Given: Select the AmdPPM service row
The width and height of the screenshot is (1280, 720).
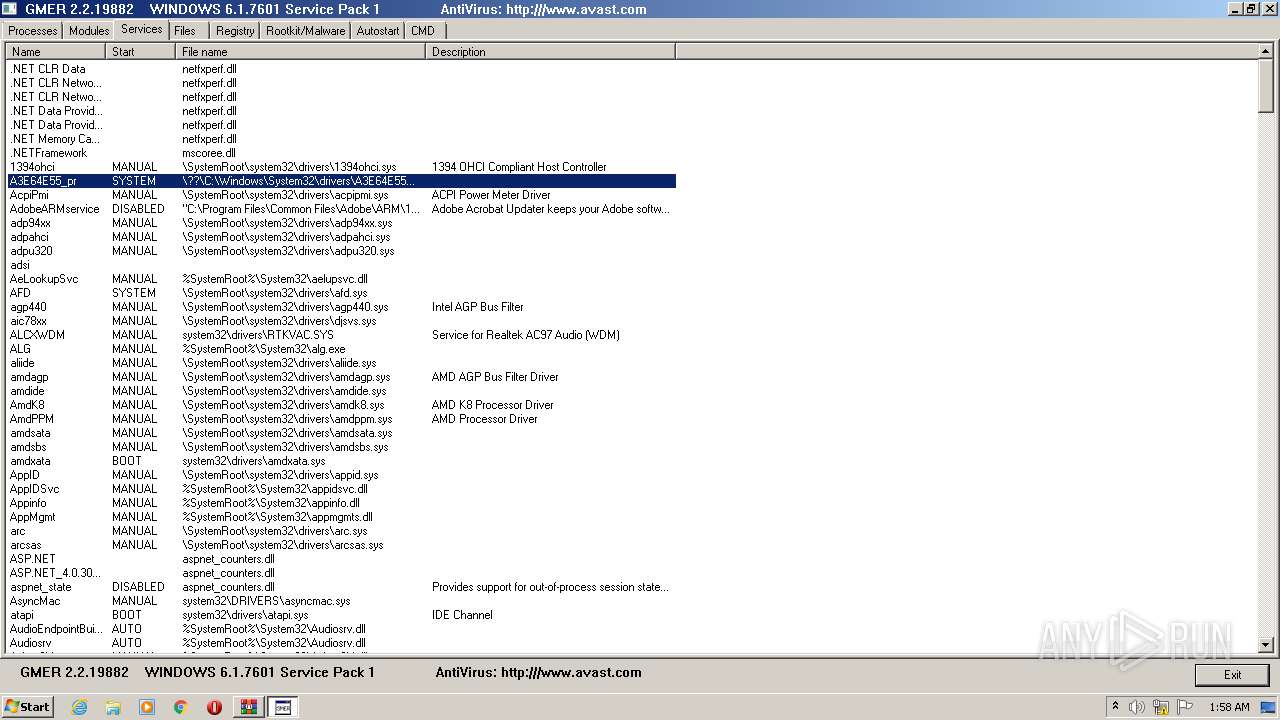Looking at the screenshot, I should coord(341,419).
